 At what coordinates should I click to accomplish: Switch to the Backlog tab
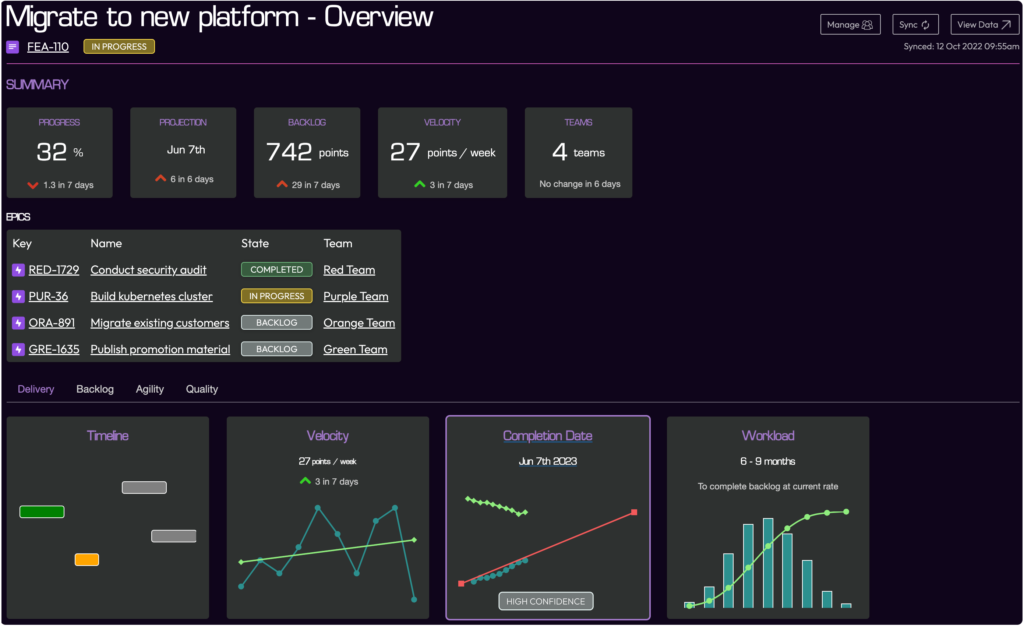(x=95, y=389)
